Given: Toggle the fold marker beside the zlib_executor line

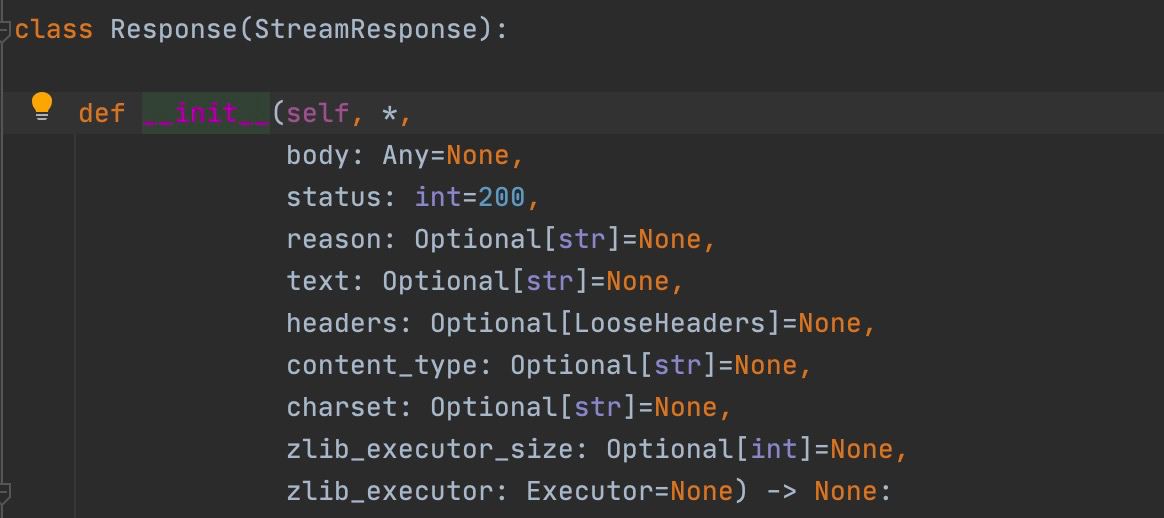Looking at the screenshot, I should pos(5,492).
